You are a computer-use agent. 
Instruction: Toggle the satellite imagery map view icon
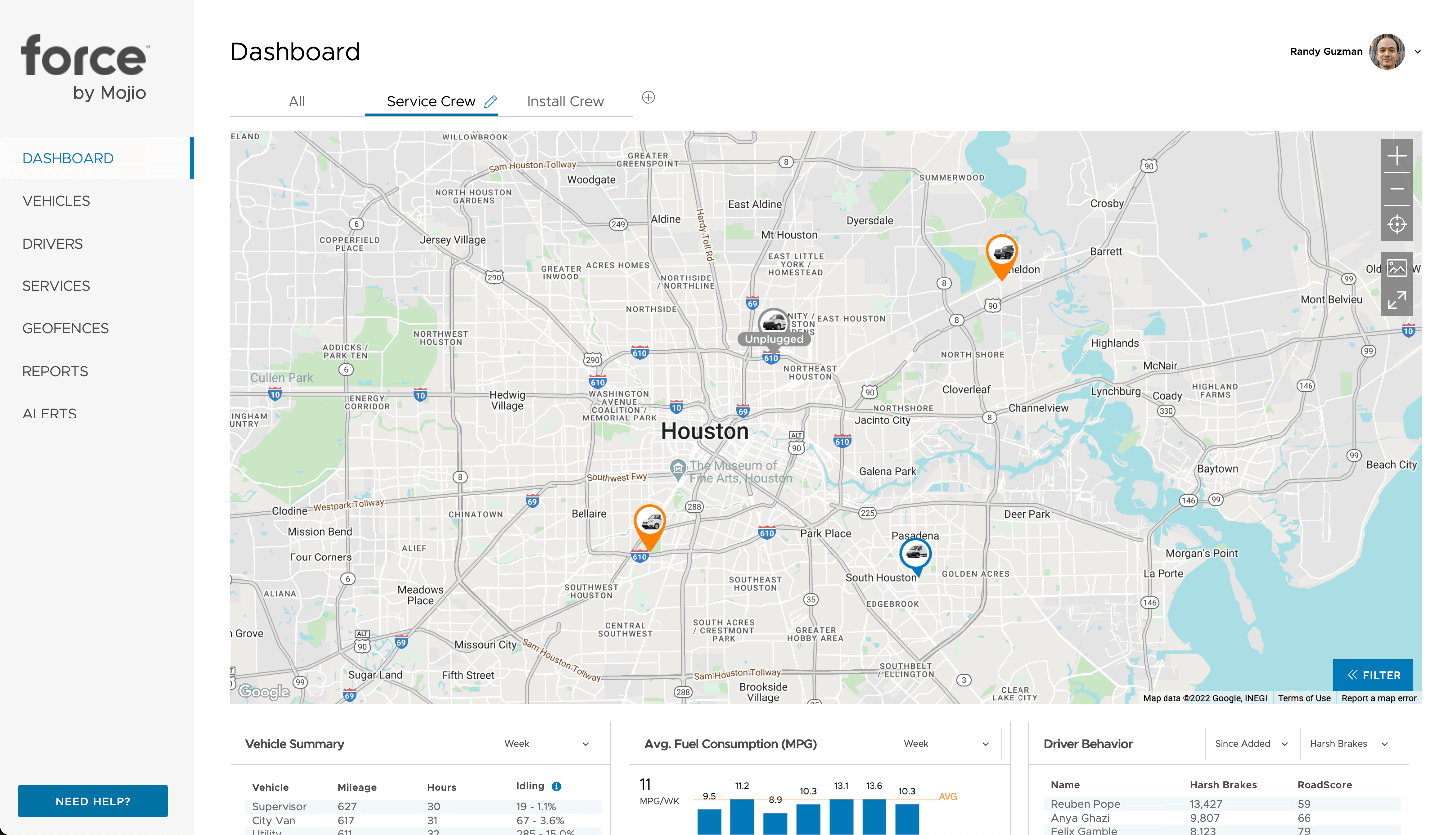[1396, 268]
